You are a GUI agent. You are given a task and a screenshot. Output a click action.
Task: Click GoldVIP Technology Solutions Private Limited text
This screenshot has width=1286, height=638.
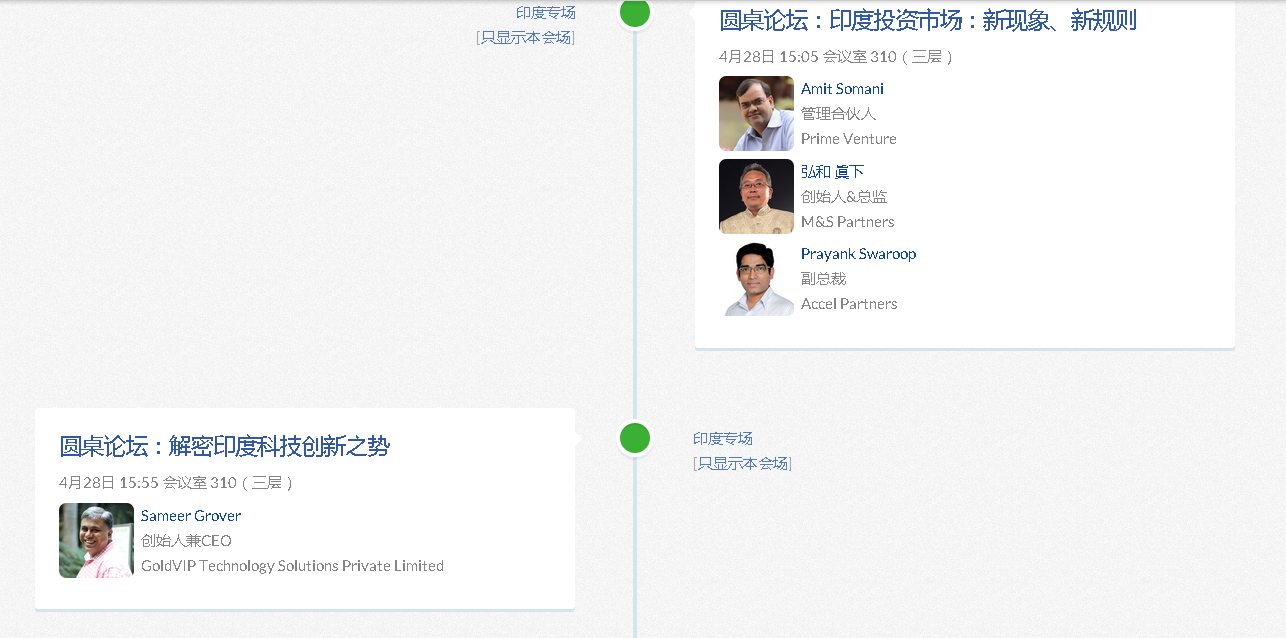tap(292, 566)
